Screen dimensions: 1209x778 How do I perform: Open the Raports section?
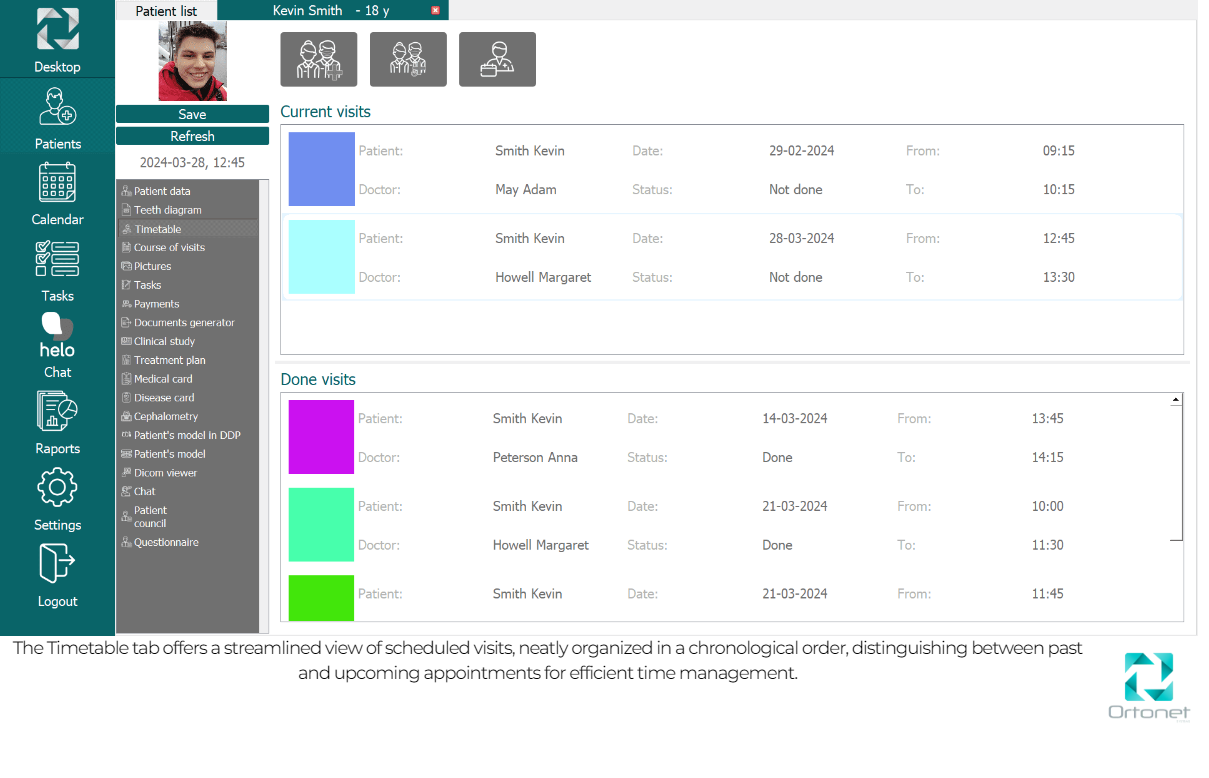pyautogui.click(x=57, y=422)
